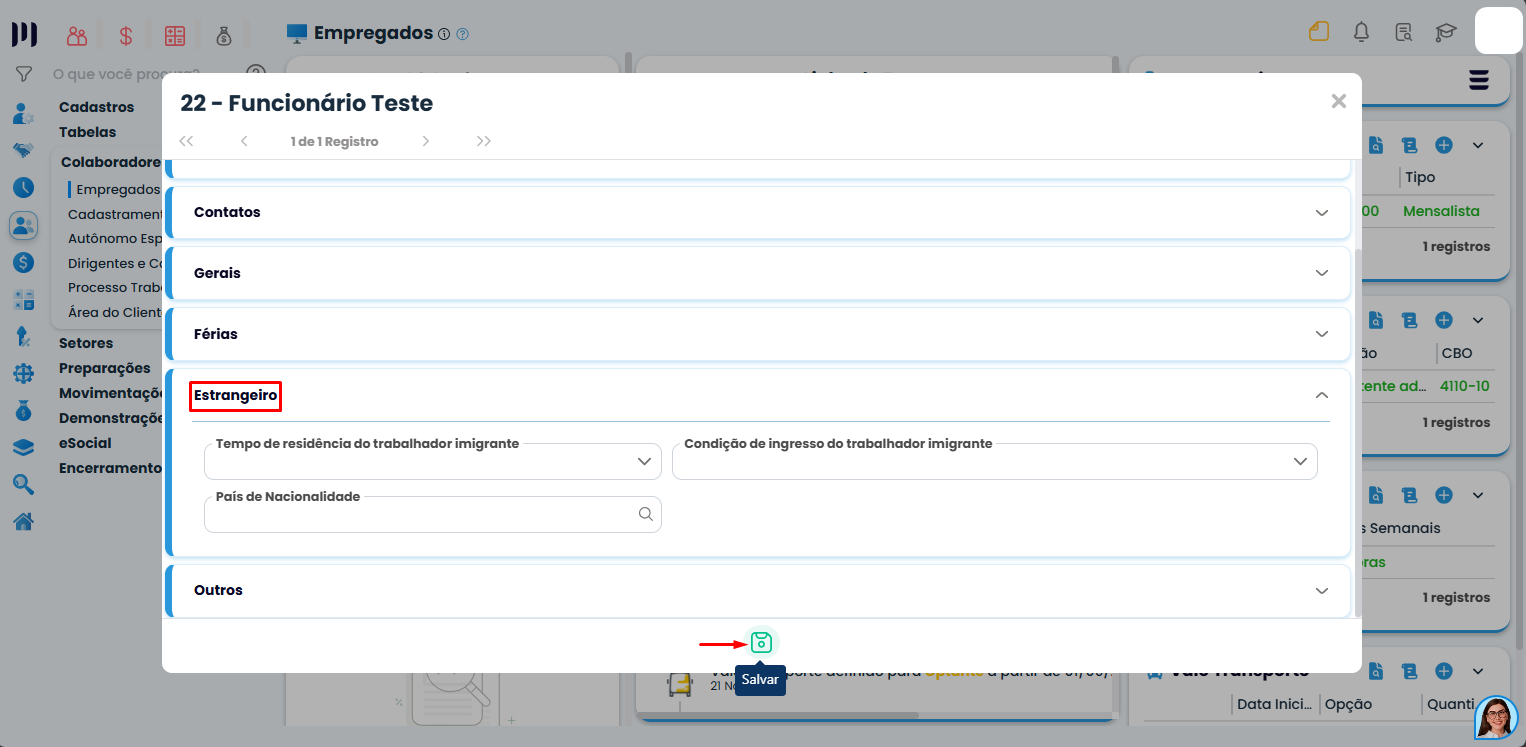
Task: Go to the previous record with the single-left arrow
Action: coord(244,141)
